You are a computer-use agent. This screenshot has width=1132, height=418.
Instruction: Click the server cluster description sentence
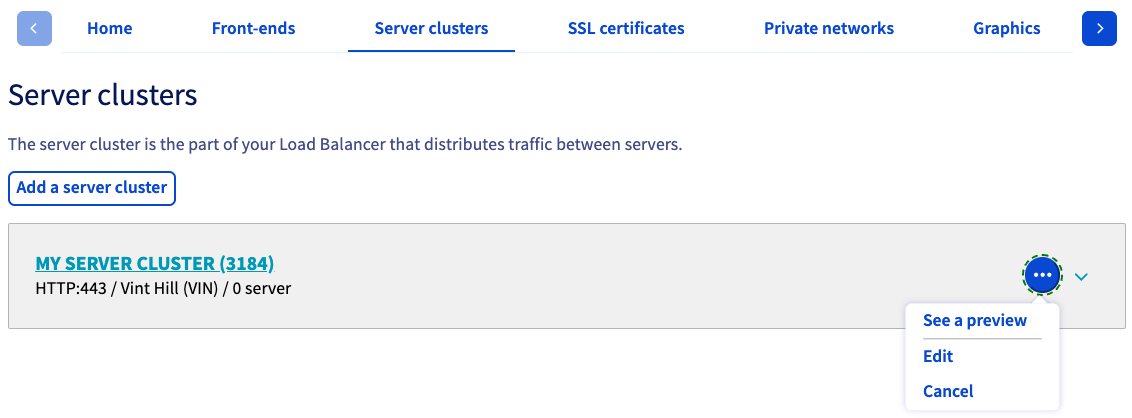tap(345, 144)
